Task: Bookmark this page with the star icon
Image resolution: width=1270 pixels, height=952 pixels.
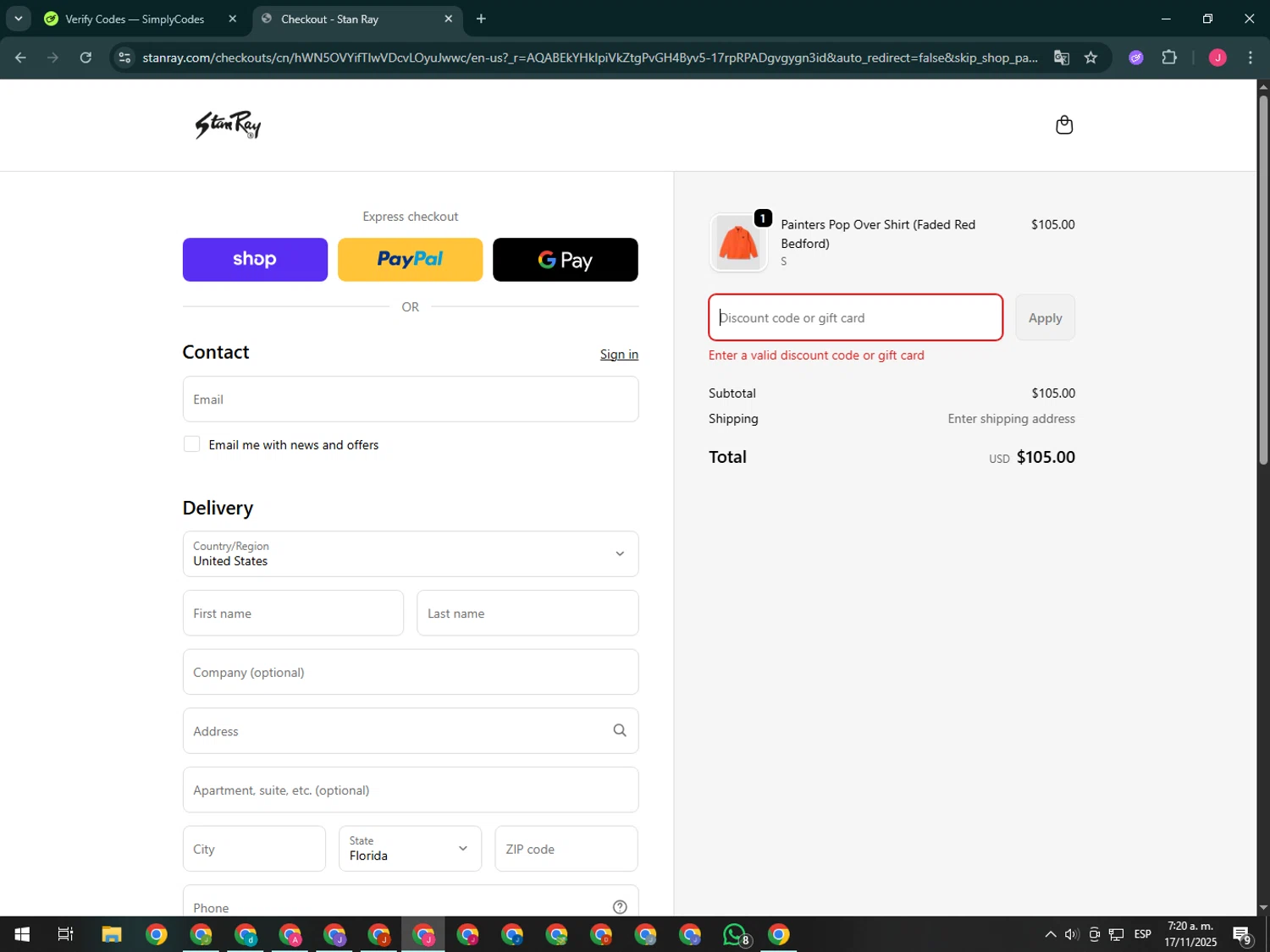Action: click(x=1091, y=58)
